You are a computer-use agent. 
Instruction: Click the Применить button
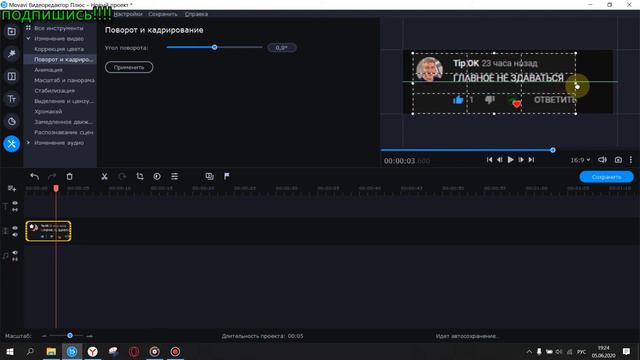129,67
